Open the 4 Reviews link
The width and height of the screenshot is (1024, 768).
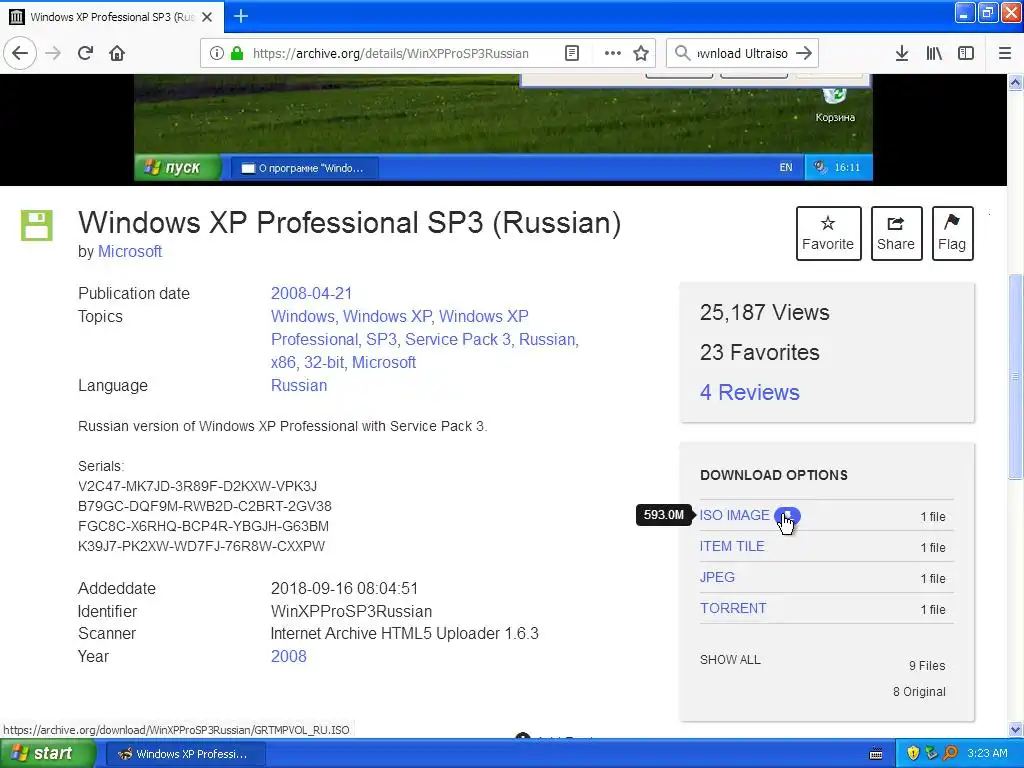[x=750, y=392]
